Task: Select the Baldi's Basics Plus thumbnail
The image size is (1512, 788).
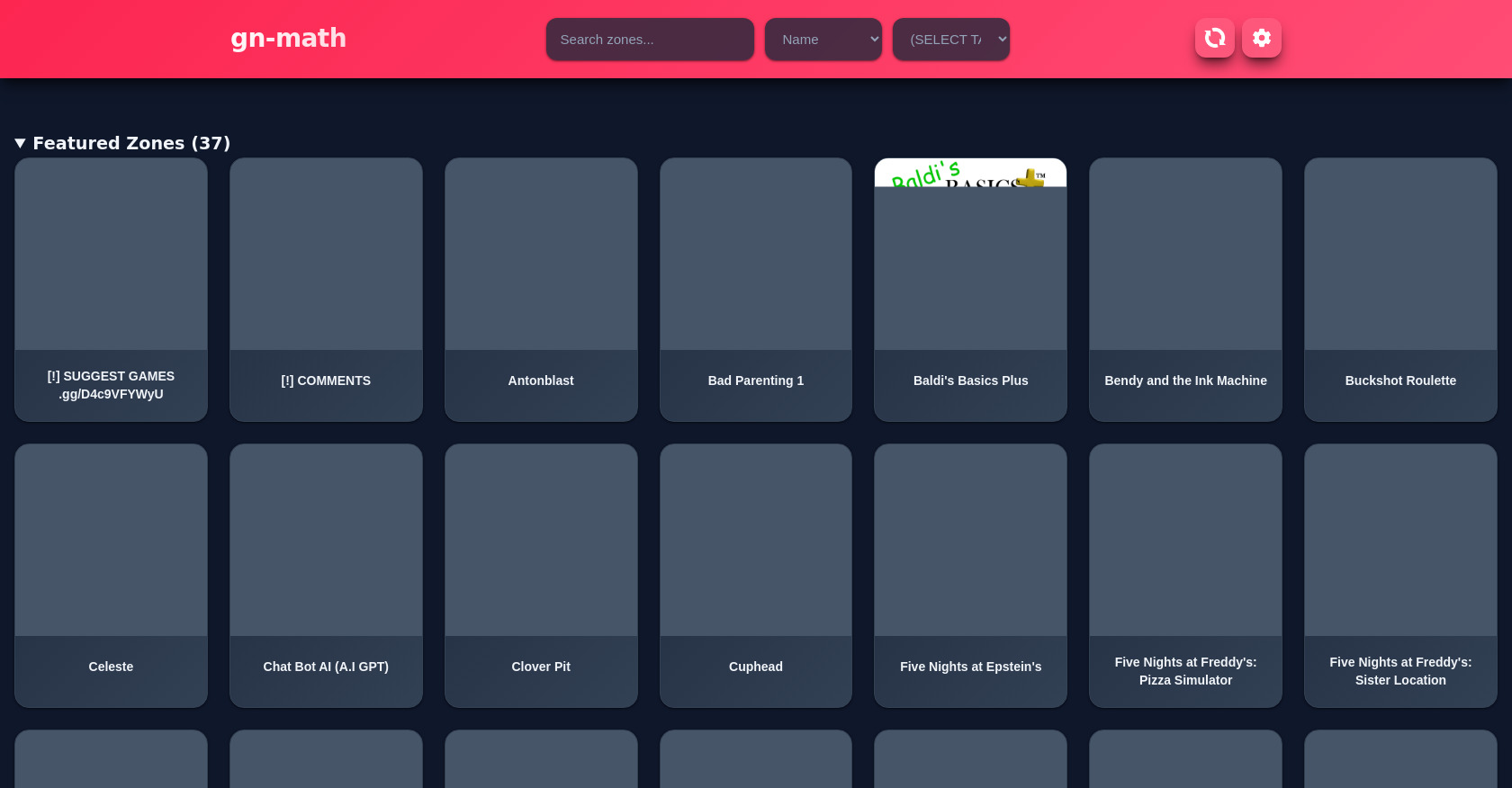Action: (970, 255)
